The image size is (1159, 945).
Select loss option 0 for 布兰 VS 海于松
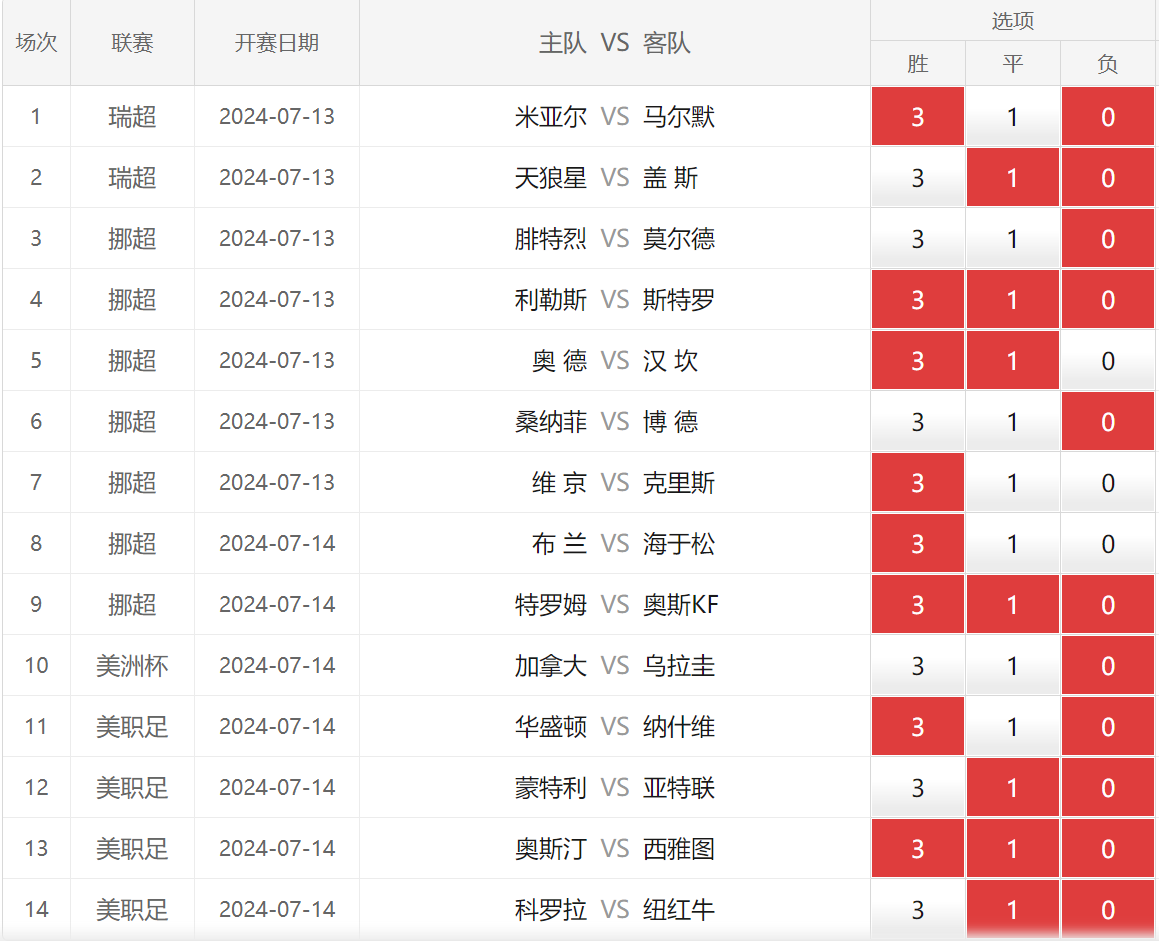(1107, 543)
